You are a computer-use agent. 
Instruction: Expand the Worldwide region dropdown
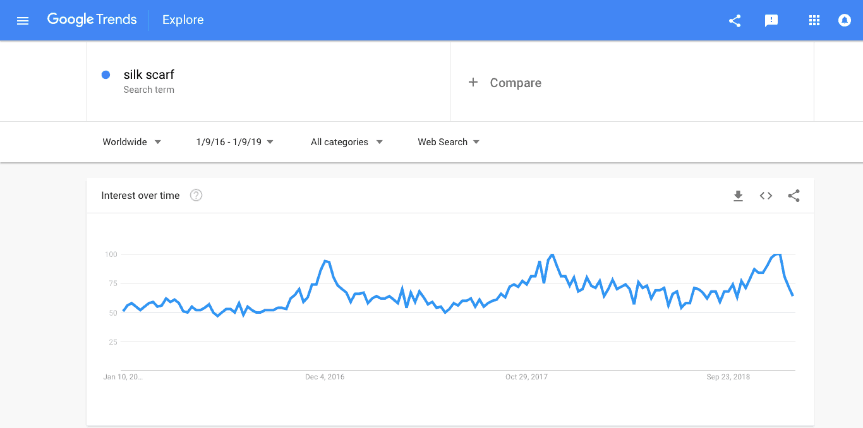pyautogui.click(x=132, y=142)
